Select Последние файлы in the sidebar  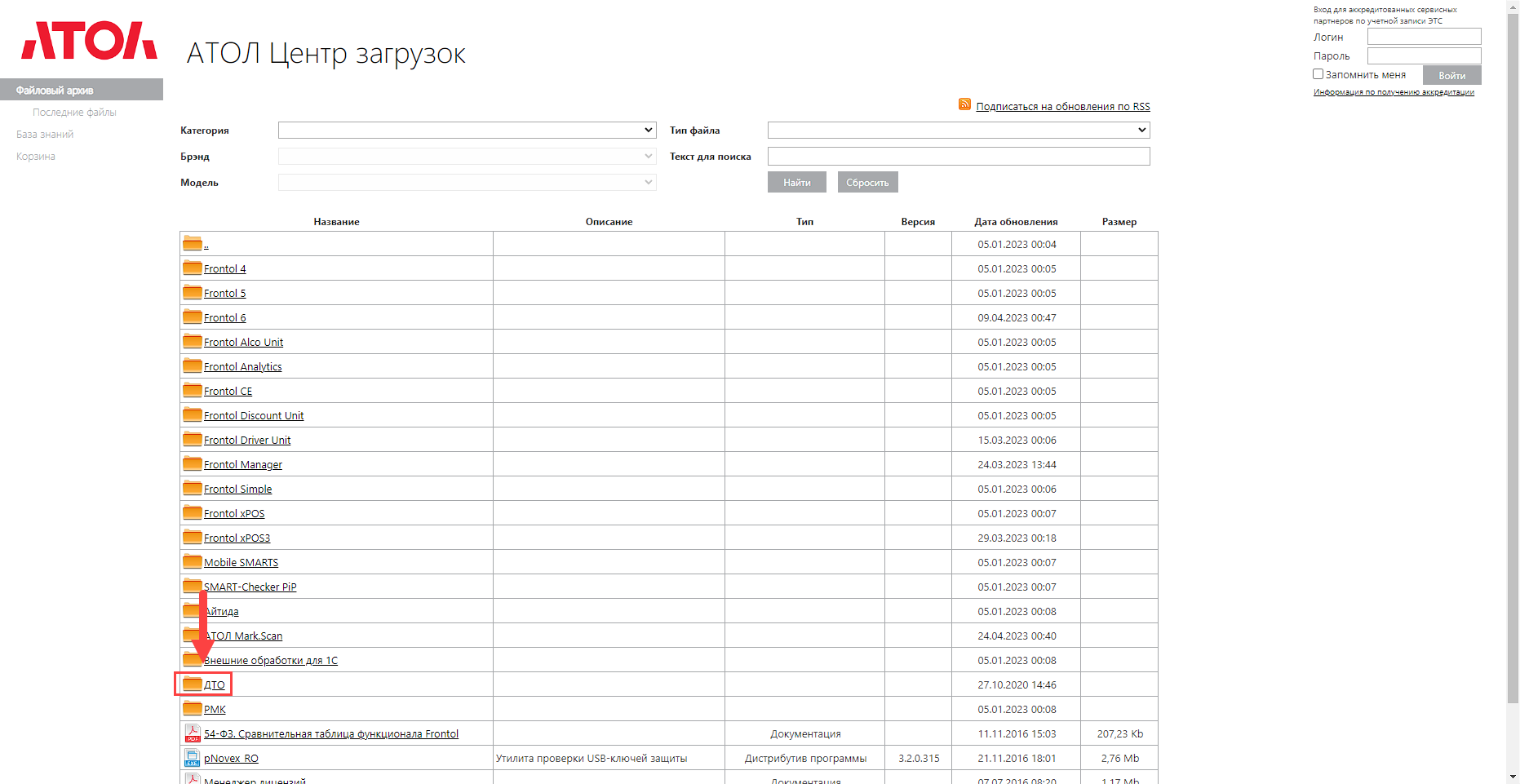(74, 113)
